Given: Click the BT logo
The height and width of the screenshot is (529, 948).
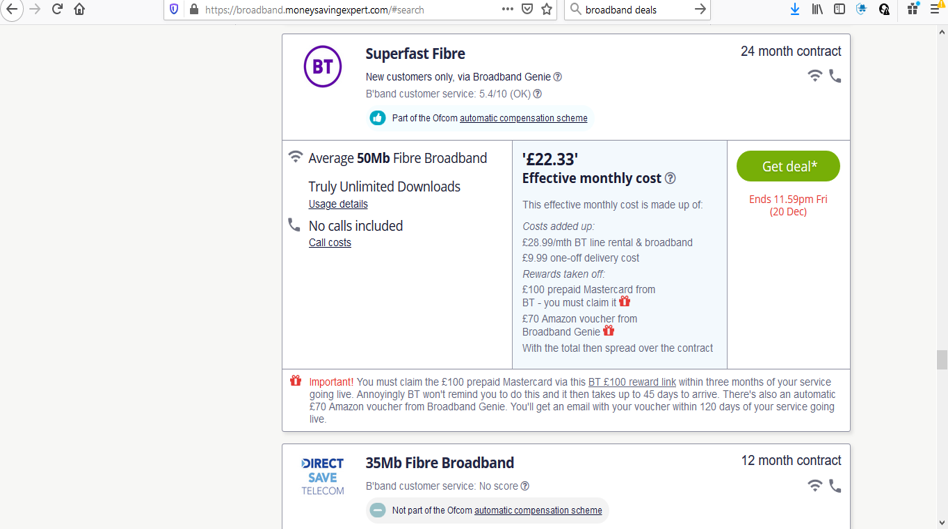Looking at the screenshot, I should [322, 67].
